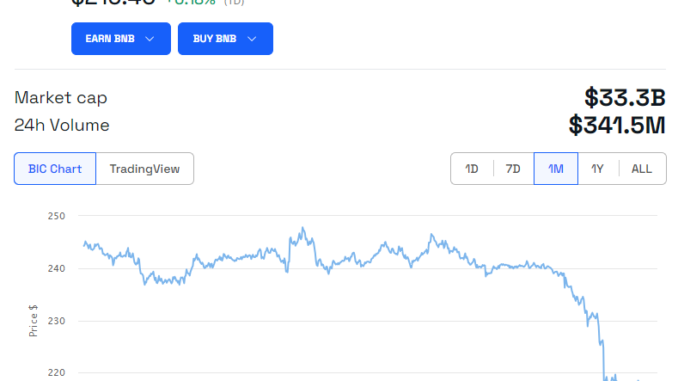
Task: Select the 1M time range
Action: (556, 169)
